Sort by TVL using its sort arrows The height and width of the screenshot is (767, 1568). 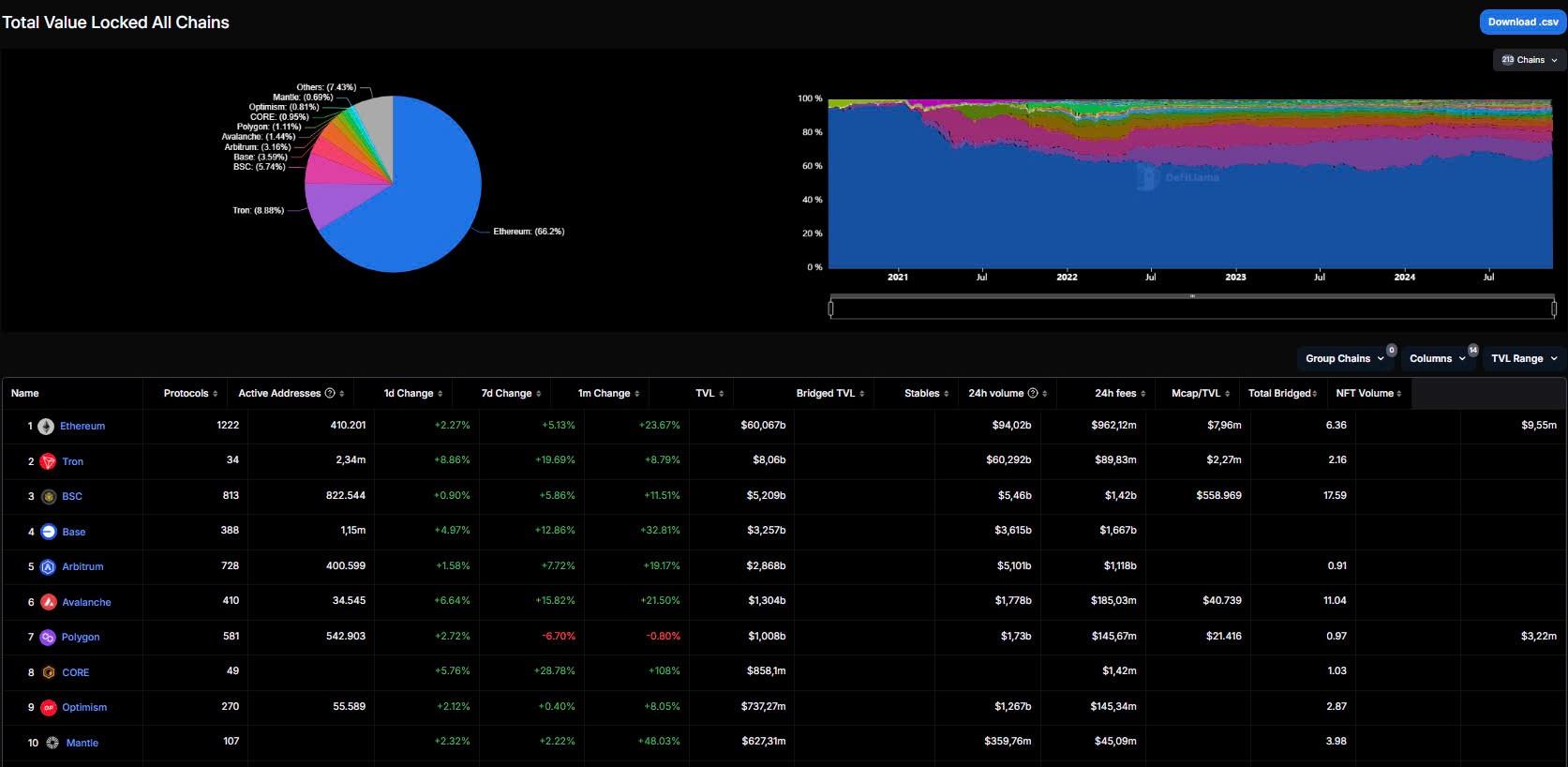coord(722,394)
